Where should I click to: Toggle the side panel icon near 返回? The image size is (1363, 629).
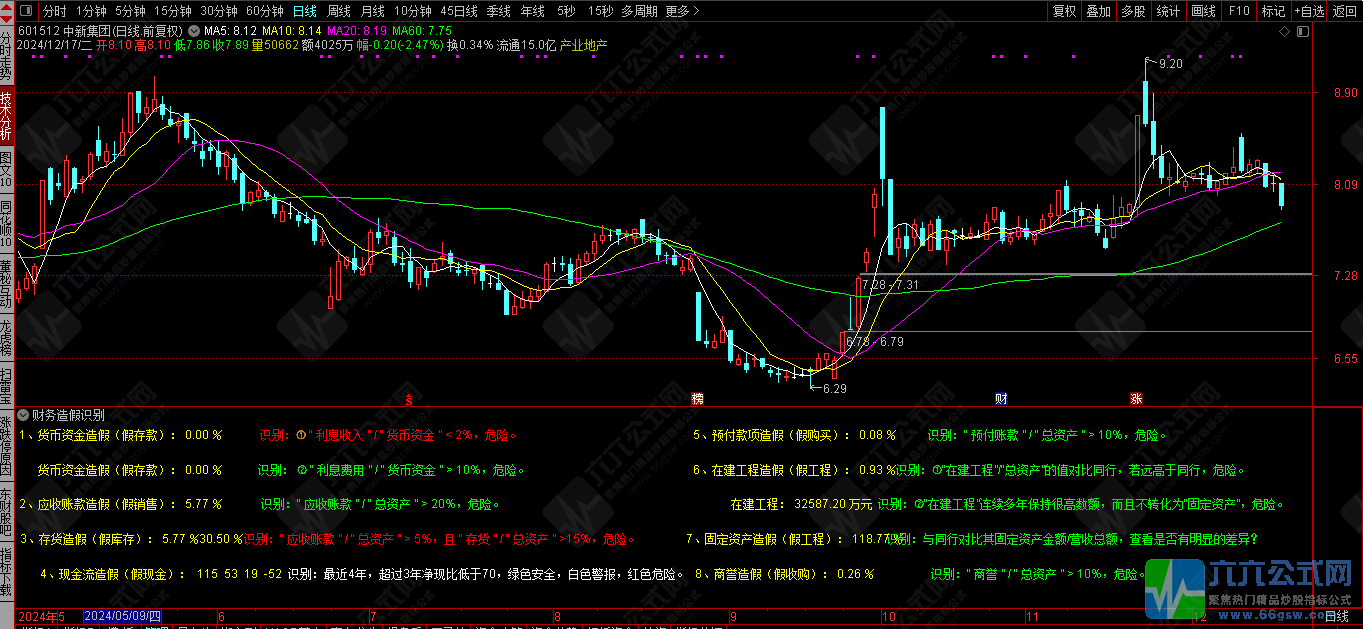[x=1303, y=32]
